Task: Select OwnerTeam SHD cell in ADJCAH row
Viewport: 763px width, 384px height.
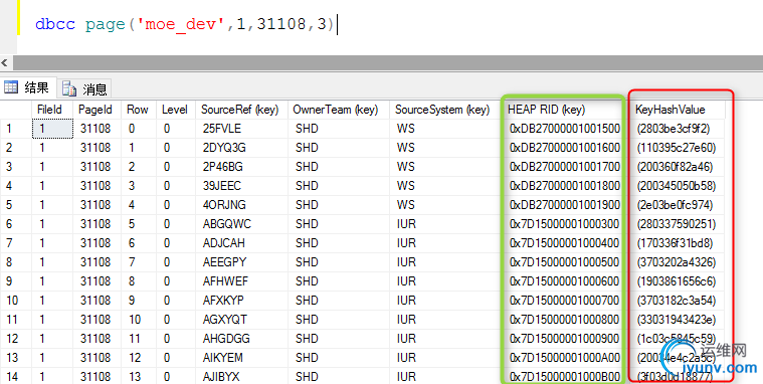Action: [x=338, y=243]
